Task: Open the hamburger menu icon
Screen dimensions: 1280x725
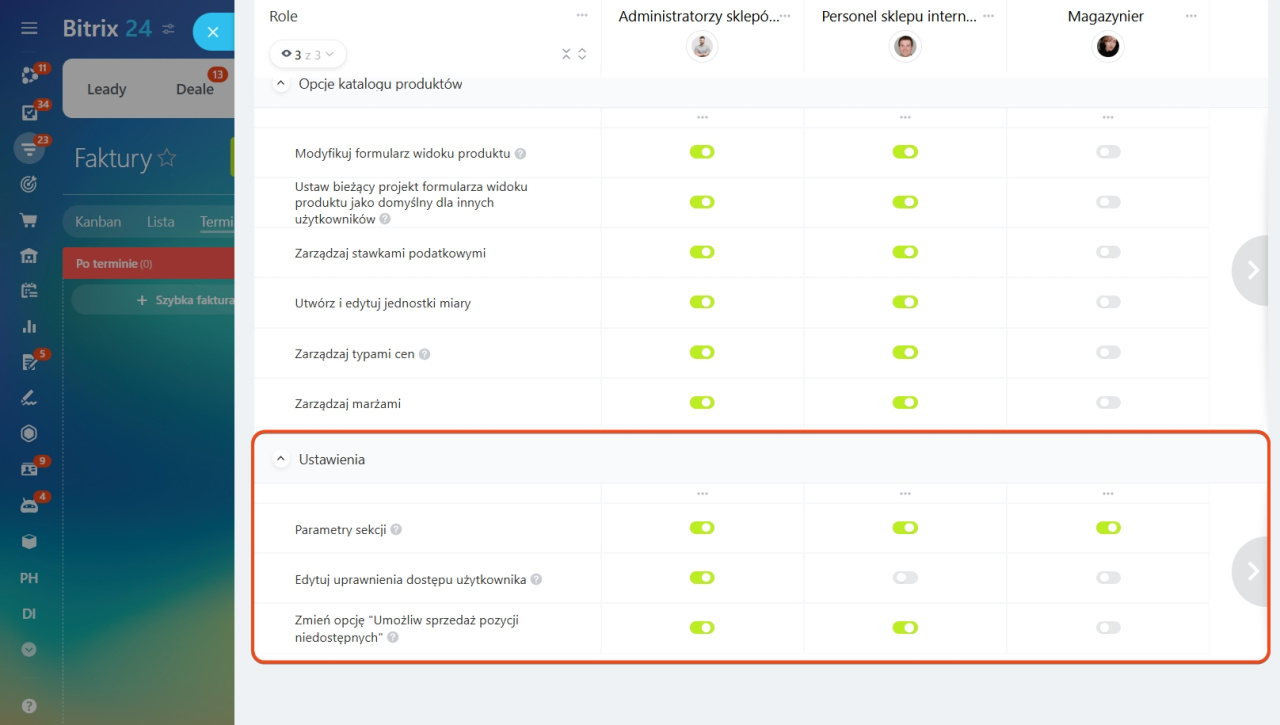Action: coord(29,28)
